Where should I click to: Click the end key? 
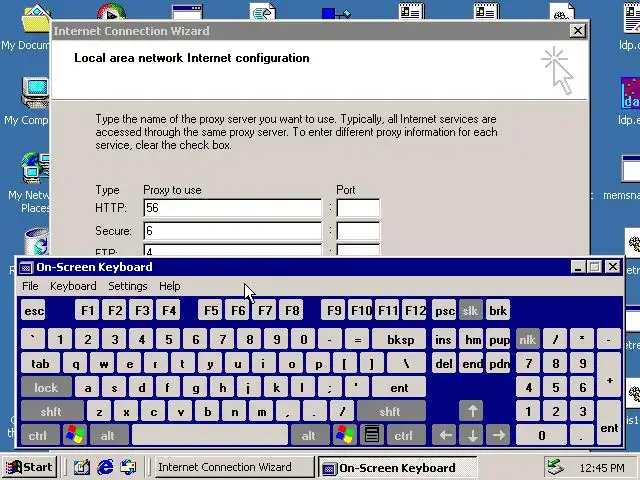point(472,363)
